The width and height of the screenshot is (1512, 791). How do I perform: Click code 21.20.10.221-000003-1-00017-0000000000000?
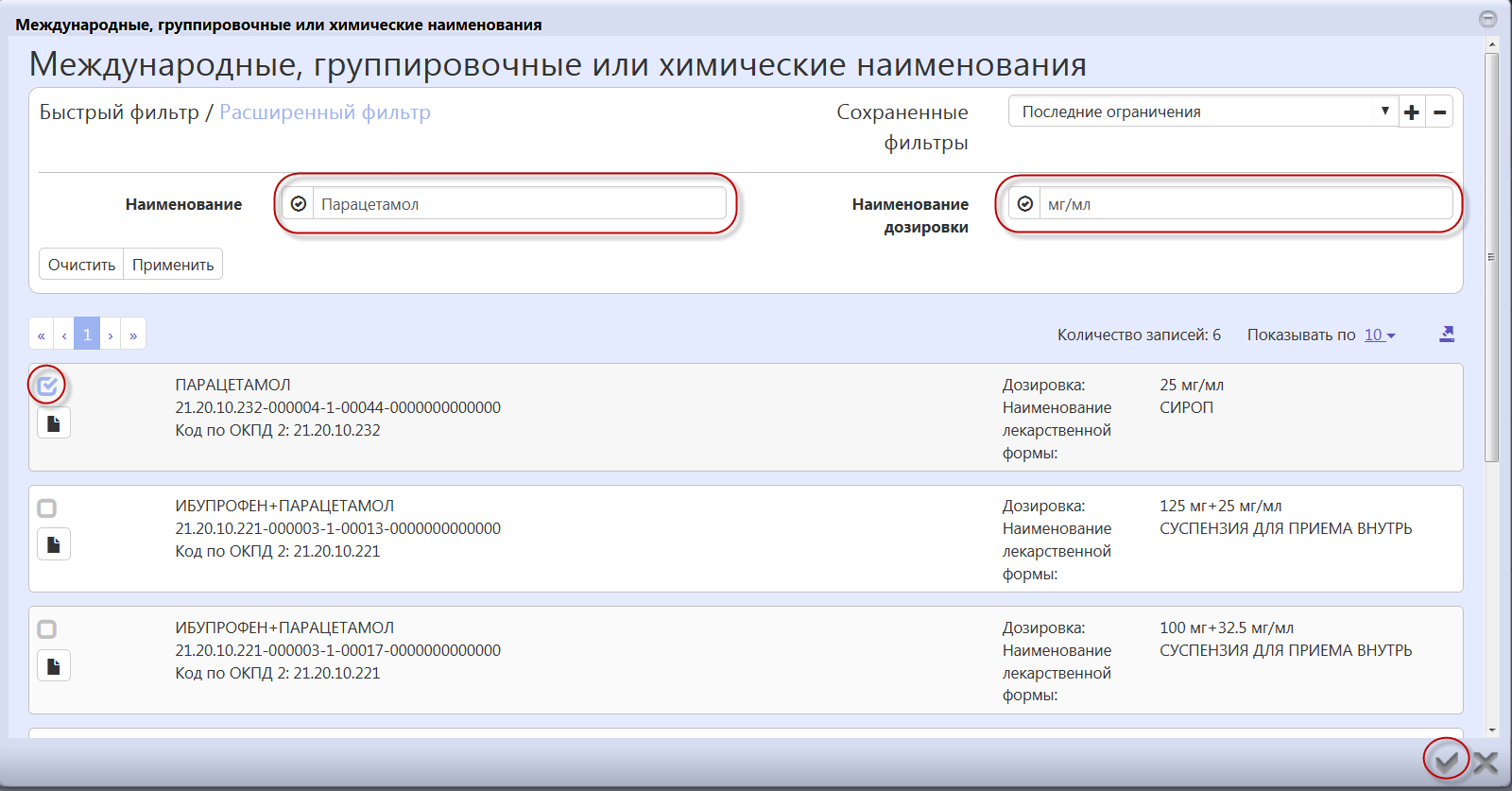pyautogui.click(x=338, y=650)
